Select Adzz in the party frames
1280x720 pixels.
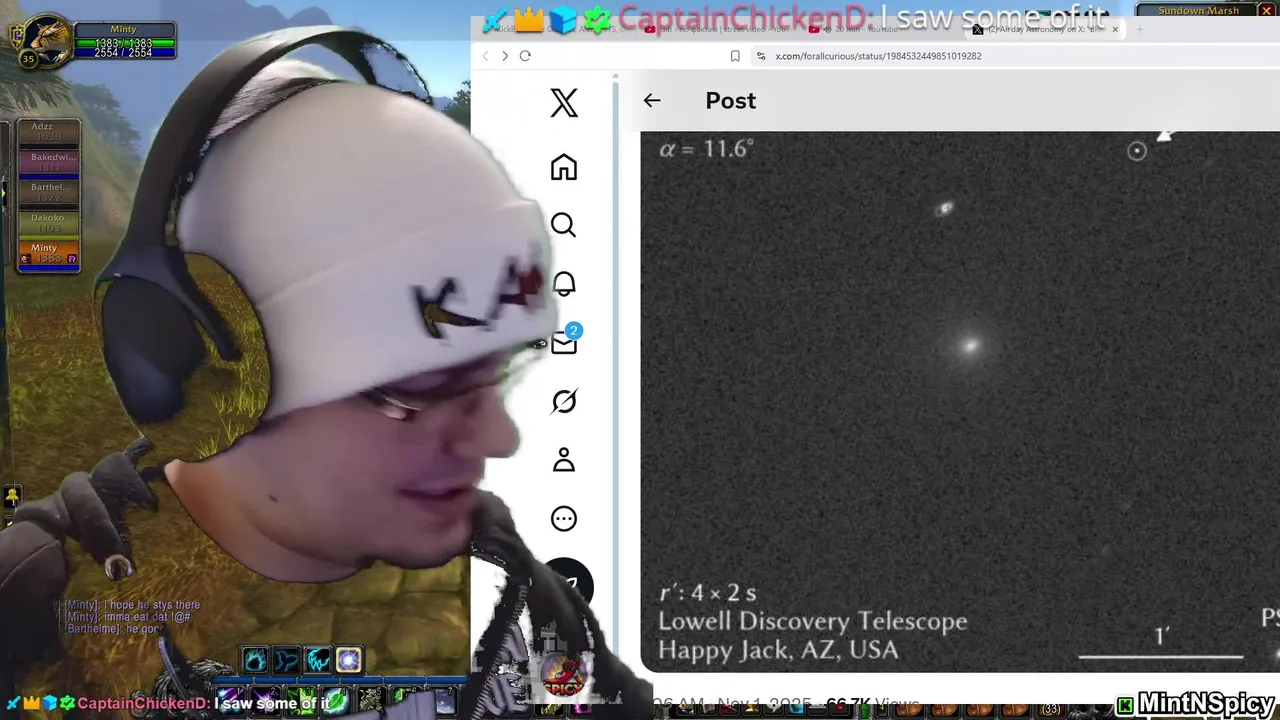pos(48,132)
